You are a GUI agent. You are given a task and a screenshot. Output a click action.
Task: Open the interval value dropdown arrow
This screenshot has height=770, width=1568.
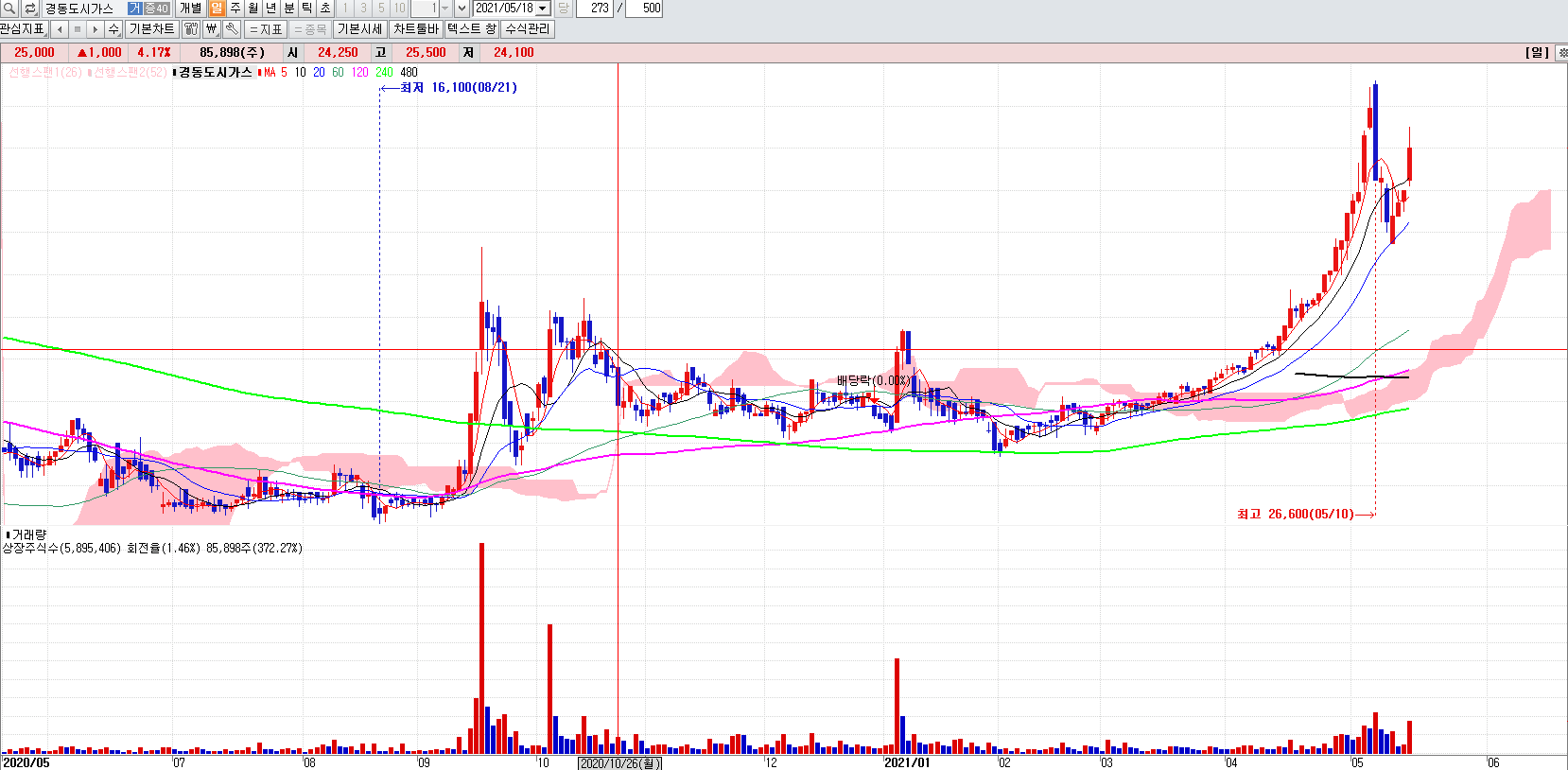click(445, 9)
